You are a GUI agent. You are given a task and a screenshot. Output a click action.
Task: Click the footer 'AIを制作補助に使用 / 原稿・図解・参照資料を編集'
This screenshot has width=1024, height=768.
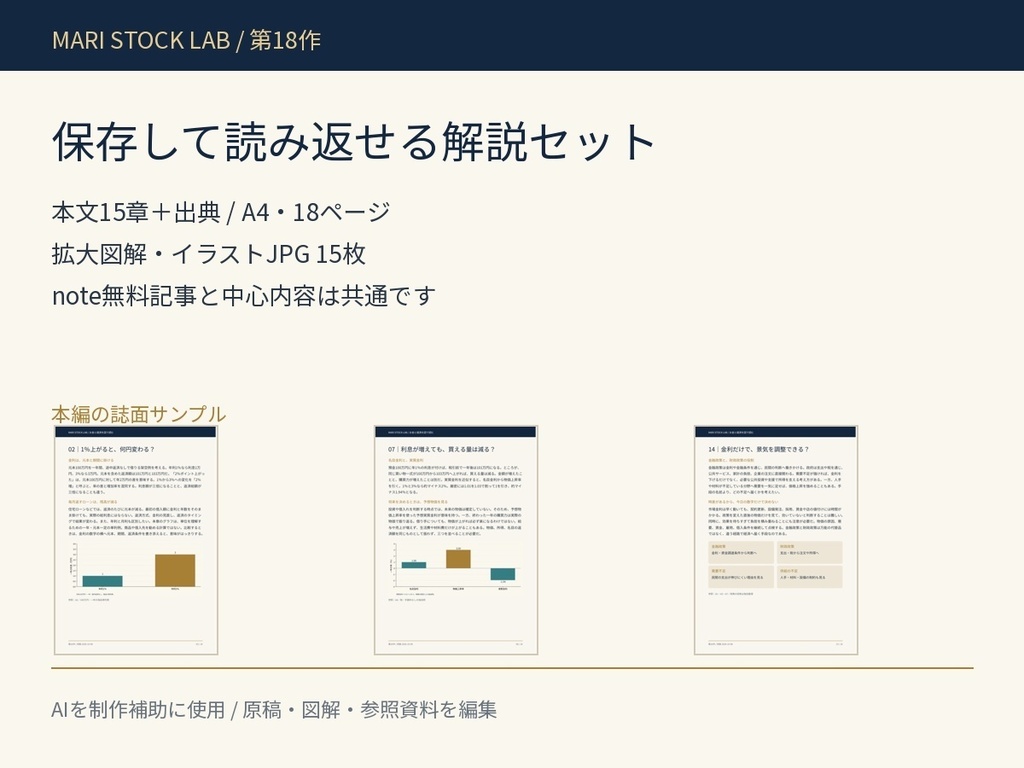pos(274,709)
